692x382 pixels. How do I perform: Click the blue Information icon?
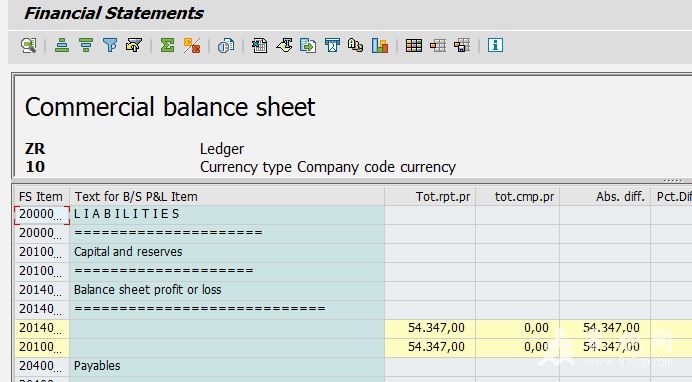[x=495, y=45]
